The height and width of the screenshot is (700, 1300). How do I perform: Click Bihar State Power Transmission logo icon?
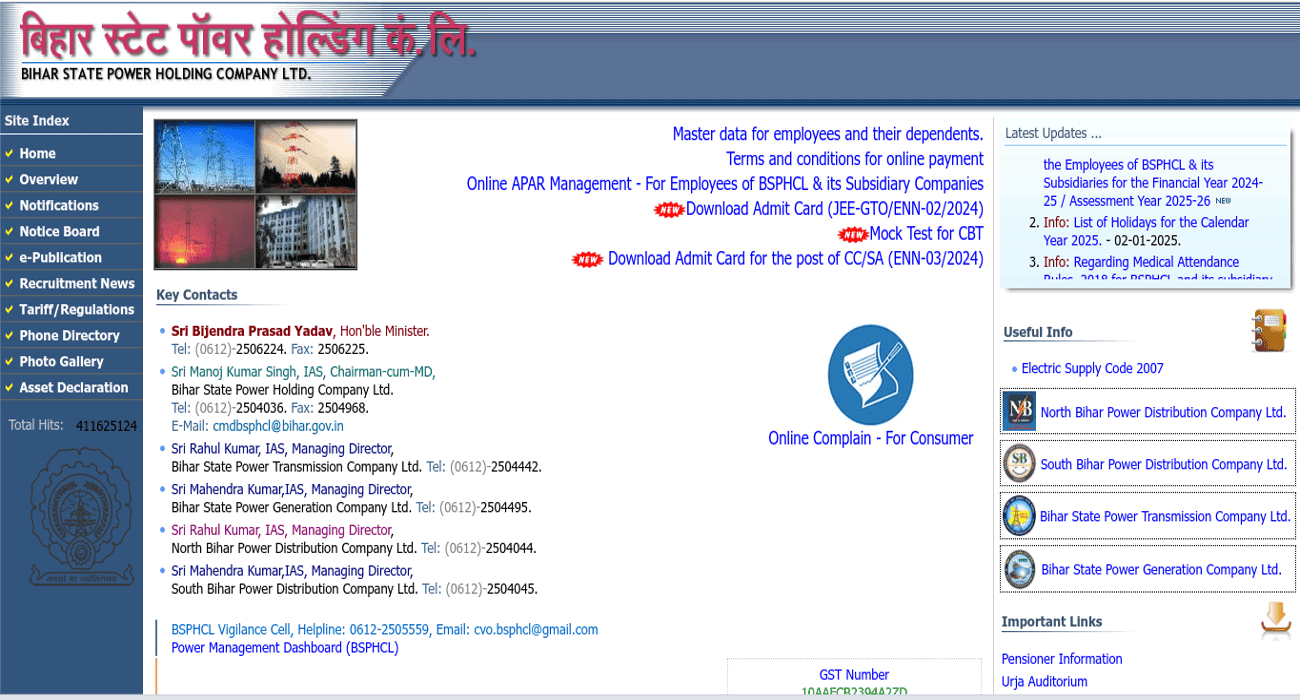1019,517
